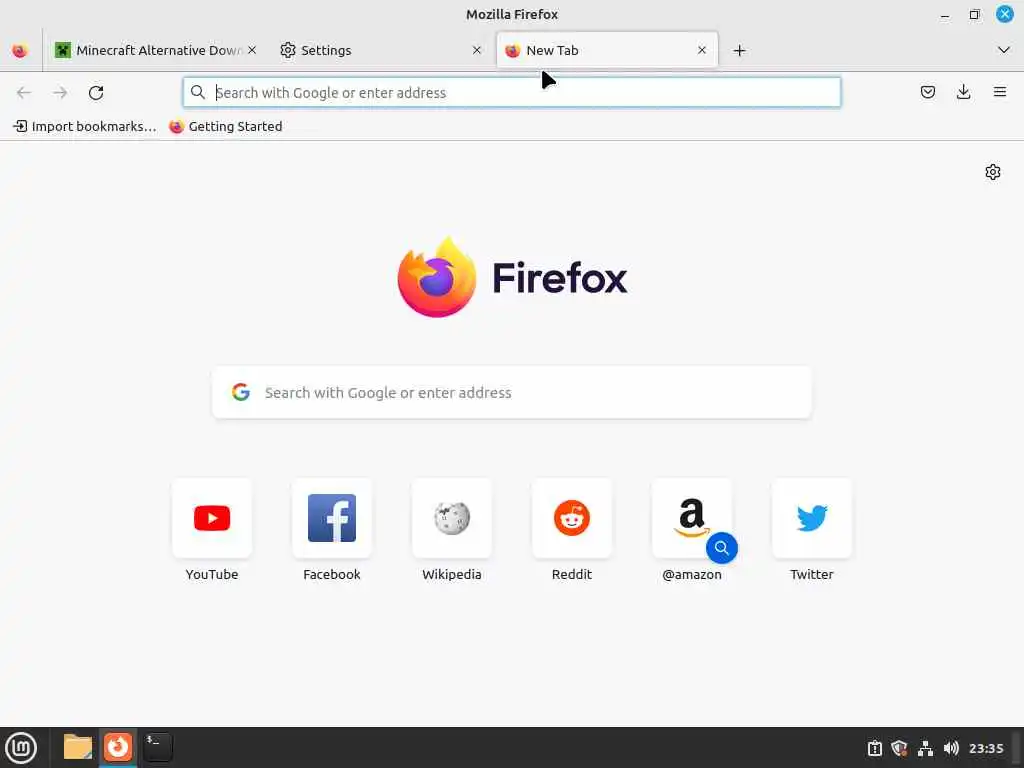Open terminal from taskbar
Image resolution: width=1024 pixels, height=768 pixels.
[x=158, y=747]
